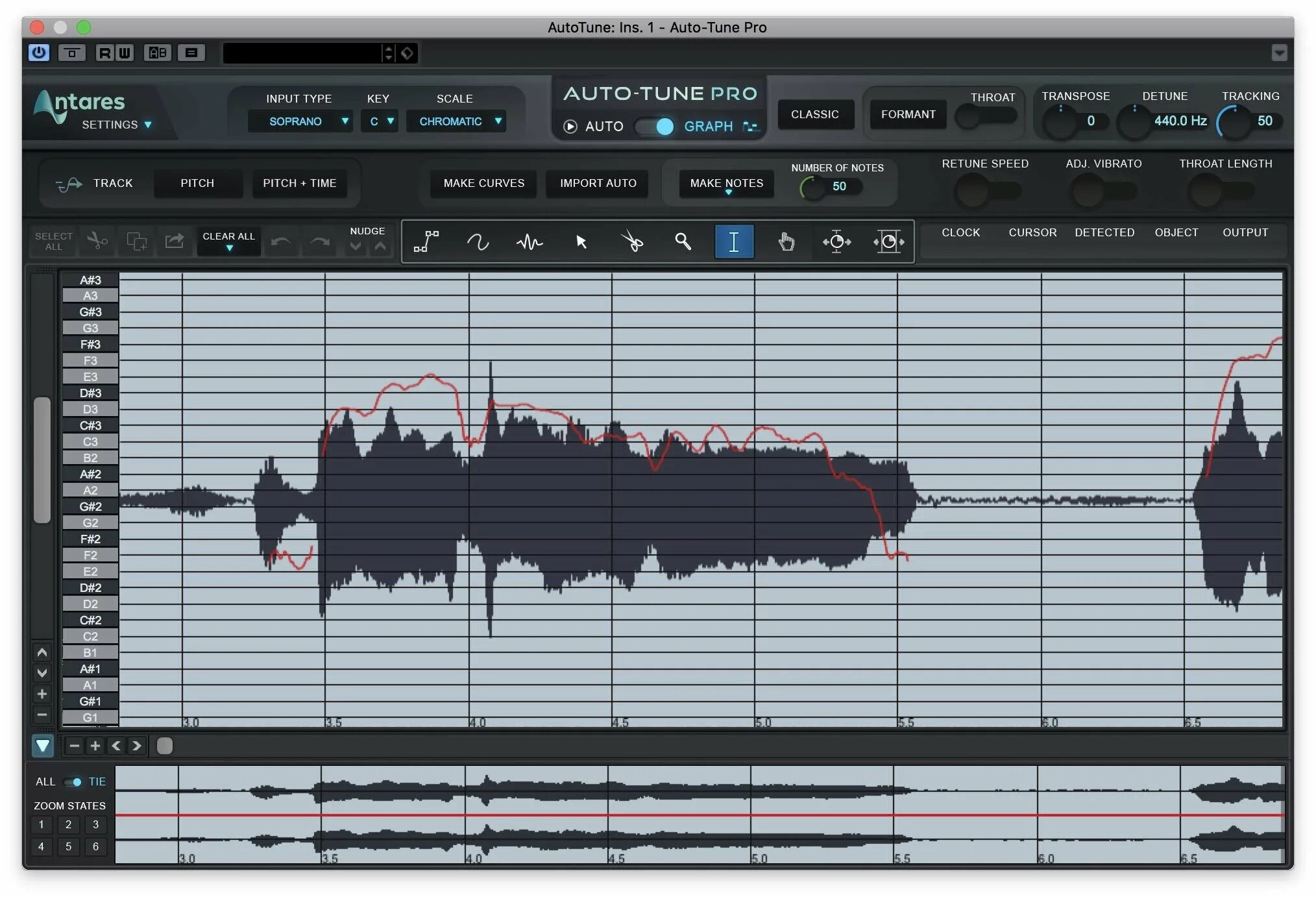Image resolution: width=1316 pixels, height=897 pixels.
Task: Click the Write automation W button
Action: pos(125,53)
